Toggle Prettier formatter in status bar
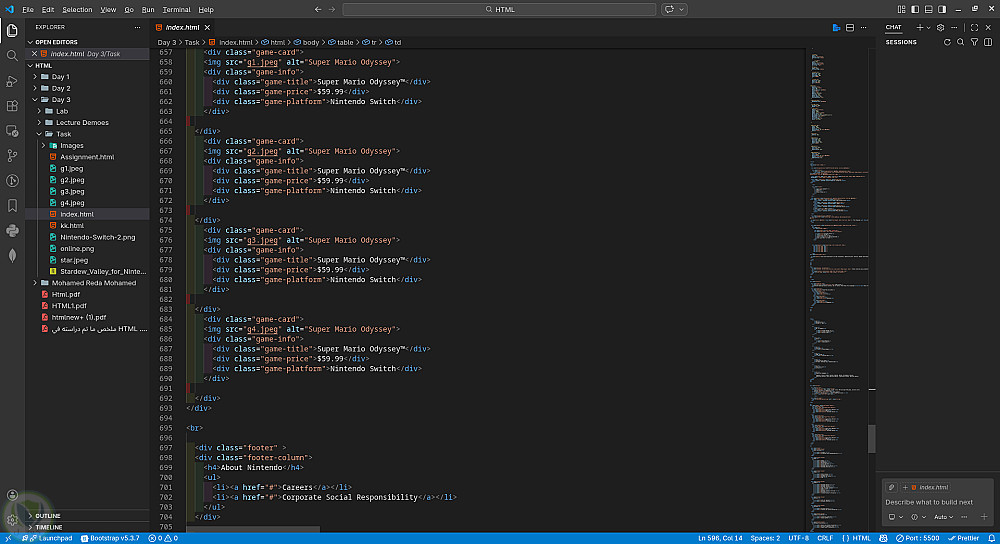This screenshot has width=1000, height=544. tap(963, 538)
